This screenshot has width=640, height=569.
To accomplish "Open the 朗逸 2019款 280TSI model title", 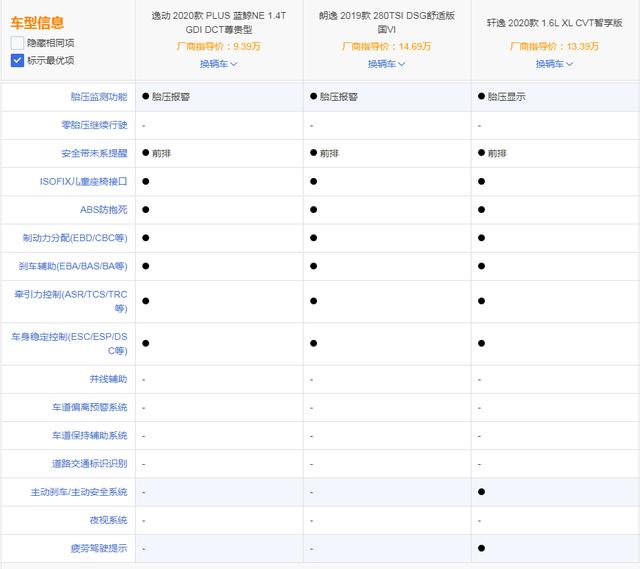I will tap(387, 22).
